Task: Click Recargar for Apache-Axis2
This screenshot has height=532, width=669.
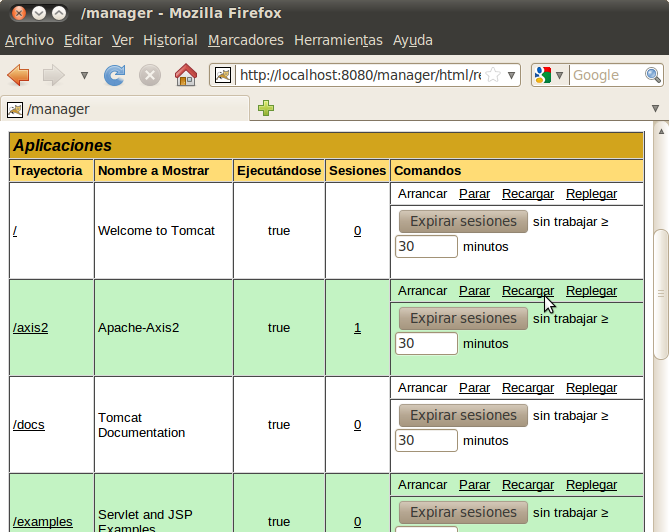Action: point(528,291)
